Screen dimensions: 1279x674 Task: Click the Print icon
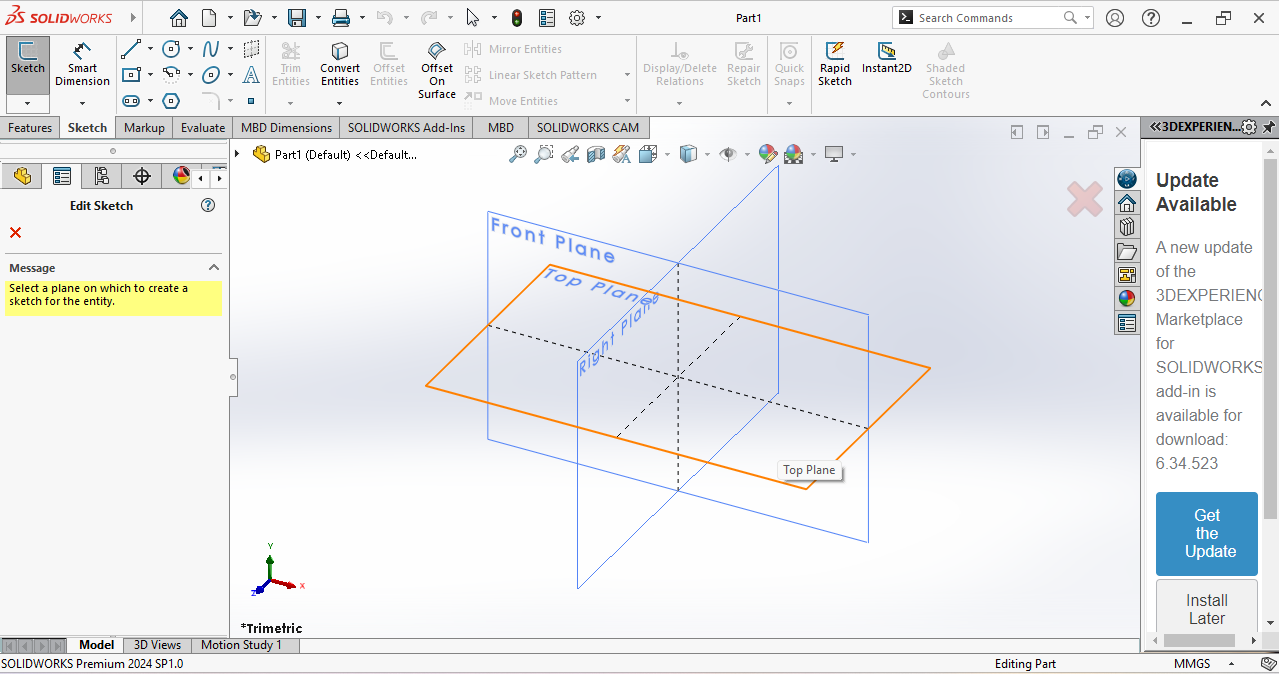pos(341,18)
